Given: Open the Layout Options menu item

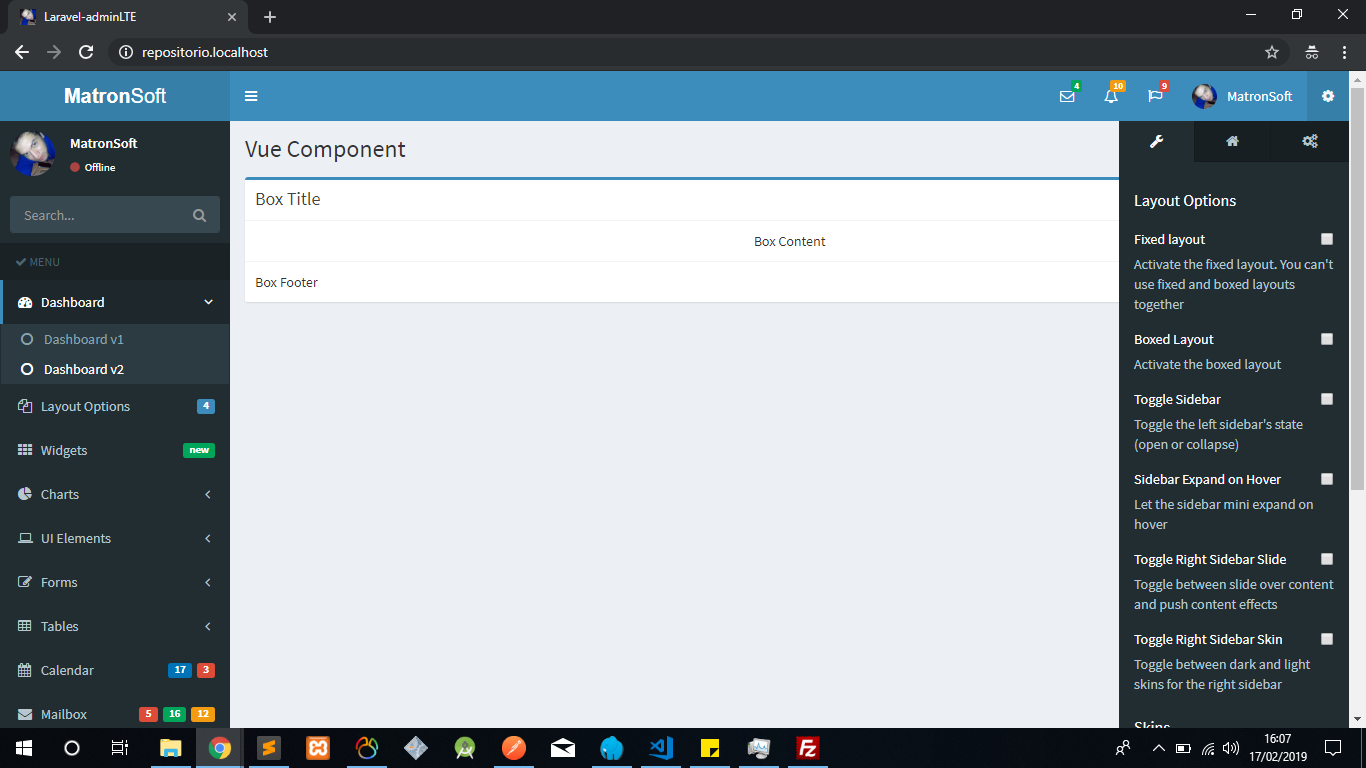Looking at the screenshot, I should coord(115,406).
